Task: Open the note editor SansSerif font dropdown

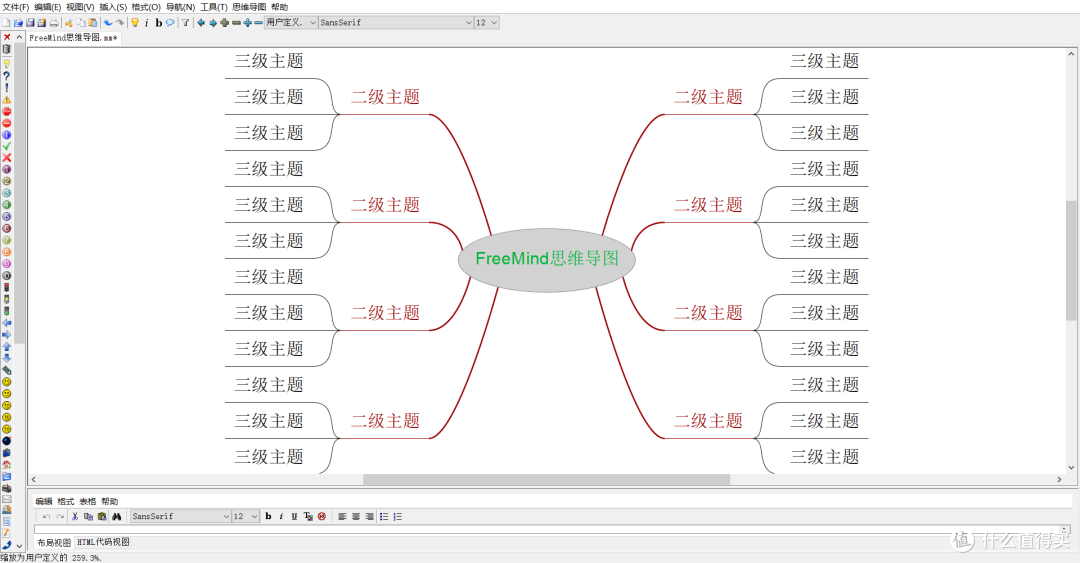Action: (x=180, y=516)
